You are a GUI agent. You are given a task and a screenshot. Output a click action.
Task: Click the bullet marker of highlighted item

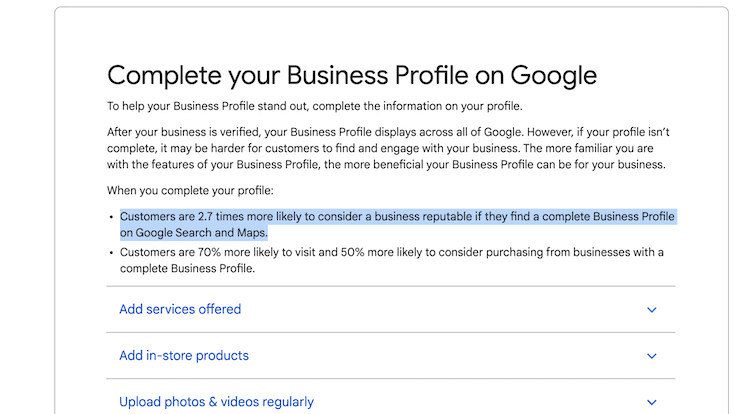[111, 218]
